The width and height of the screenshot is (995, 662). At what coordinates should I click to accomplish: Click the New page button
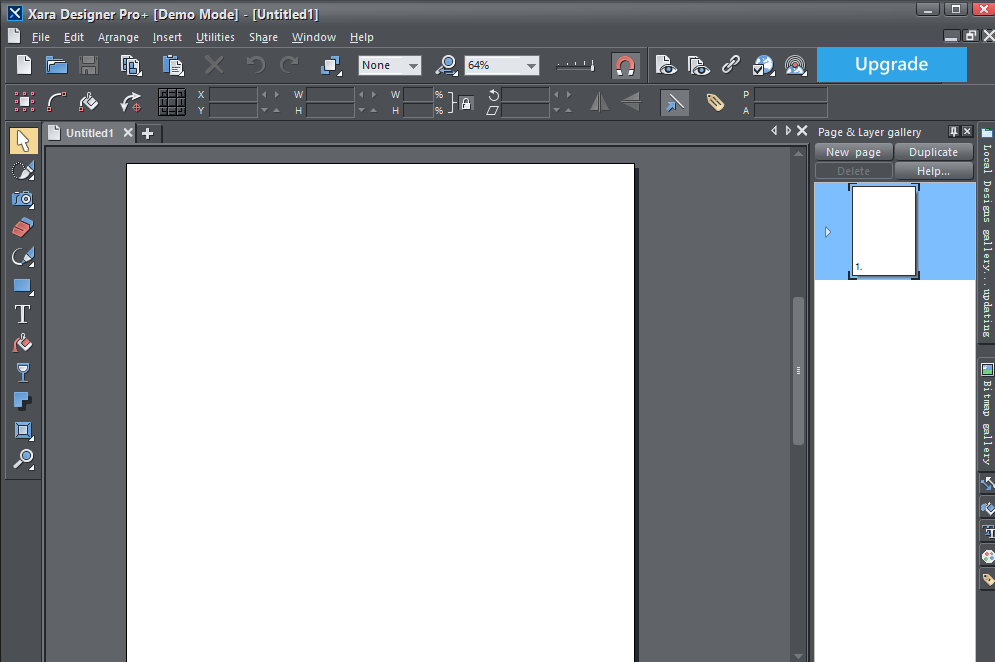(x=853, y=152)
